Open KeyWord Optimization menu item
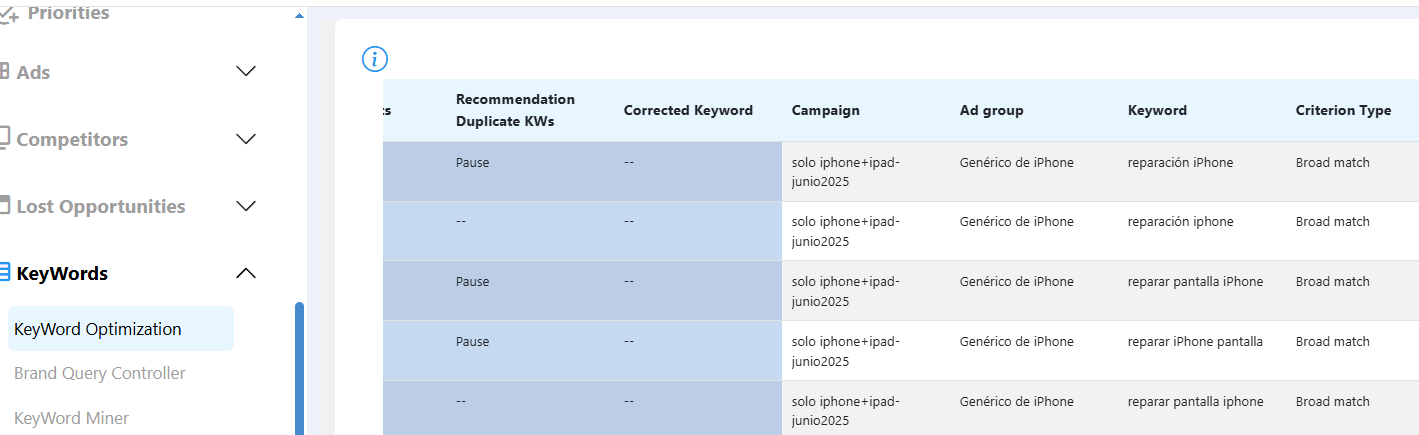 (121, 329)
